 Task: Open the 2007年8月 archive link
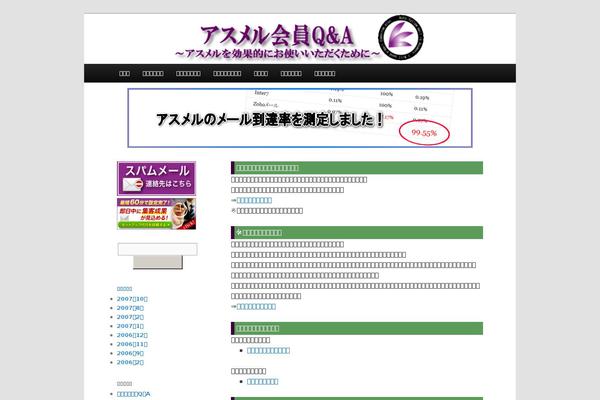click(x=130, y=308)
